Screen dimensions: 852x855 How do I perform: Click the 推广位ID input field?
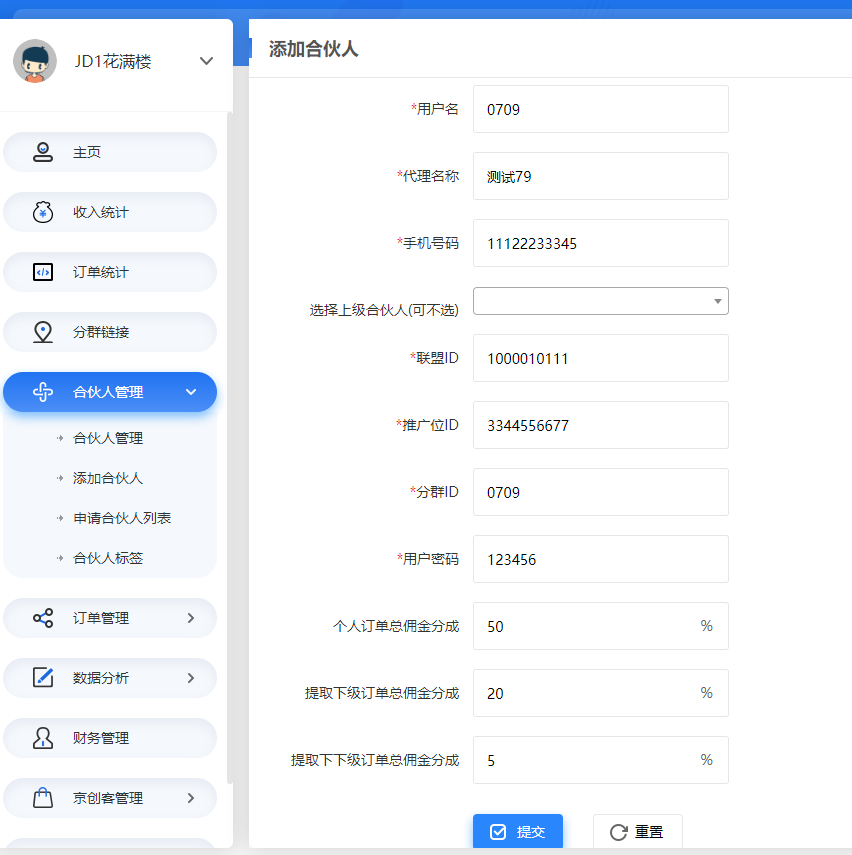pos(601,425)
